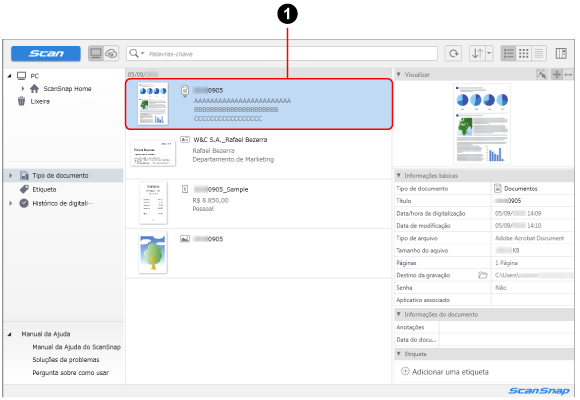The width and height of the screenshot is (580, 400).
Task: Switch to compact text list view
Action: tap(539, 54)
